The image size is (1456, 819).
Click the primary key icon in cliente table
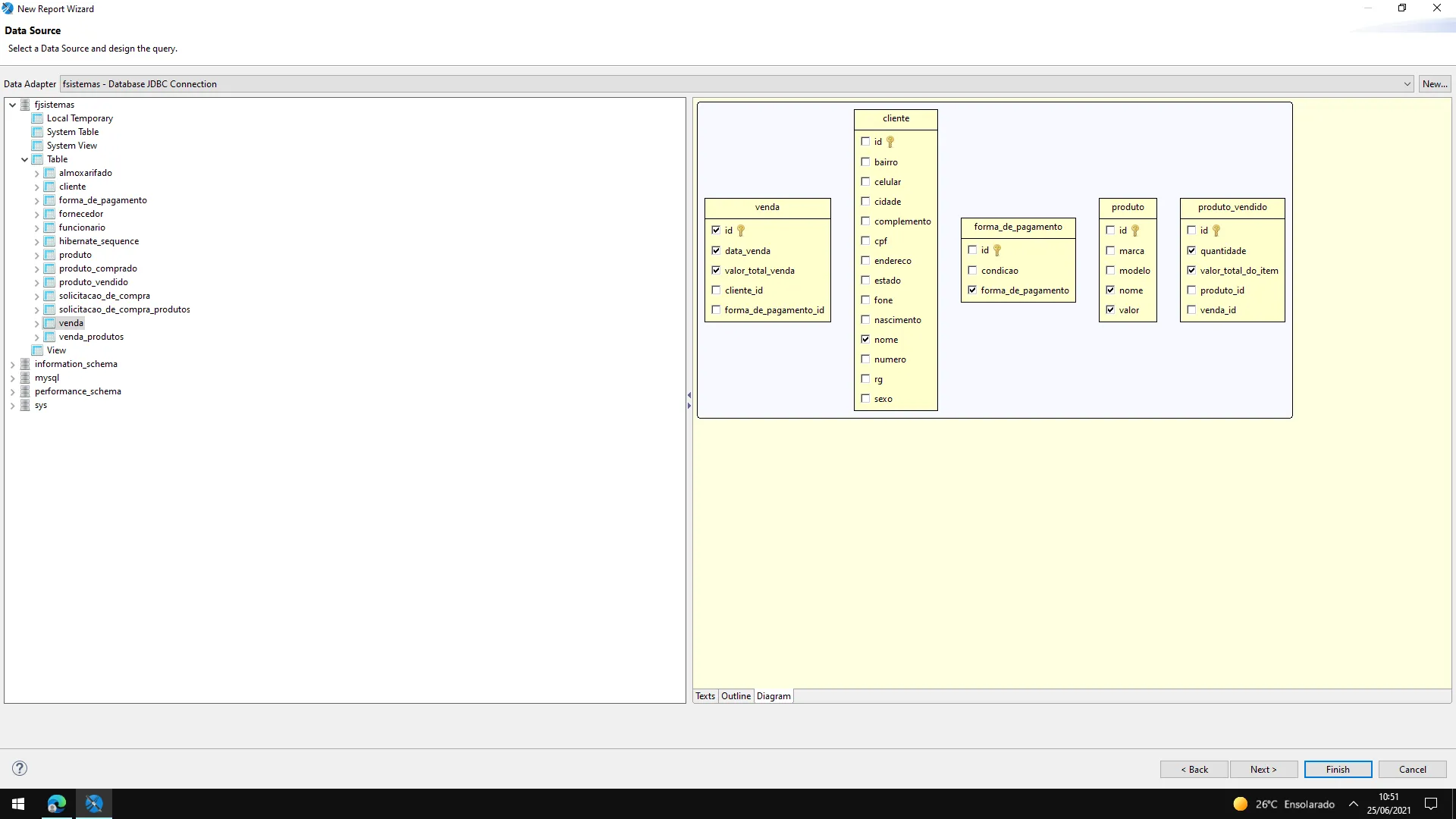pyautogui.click(x=890, y=142)
